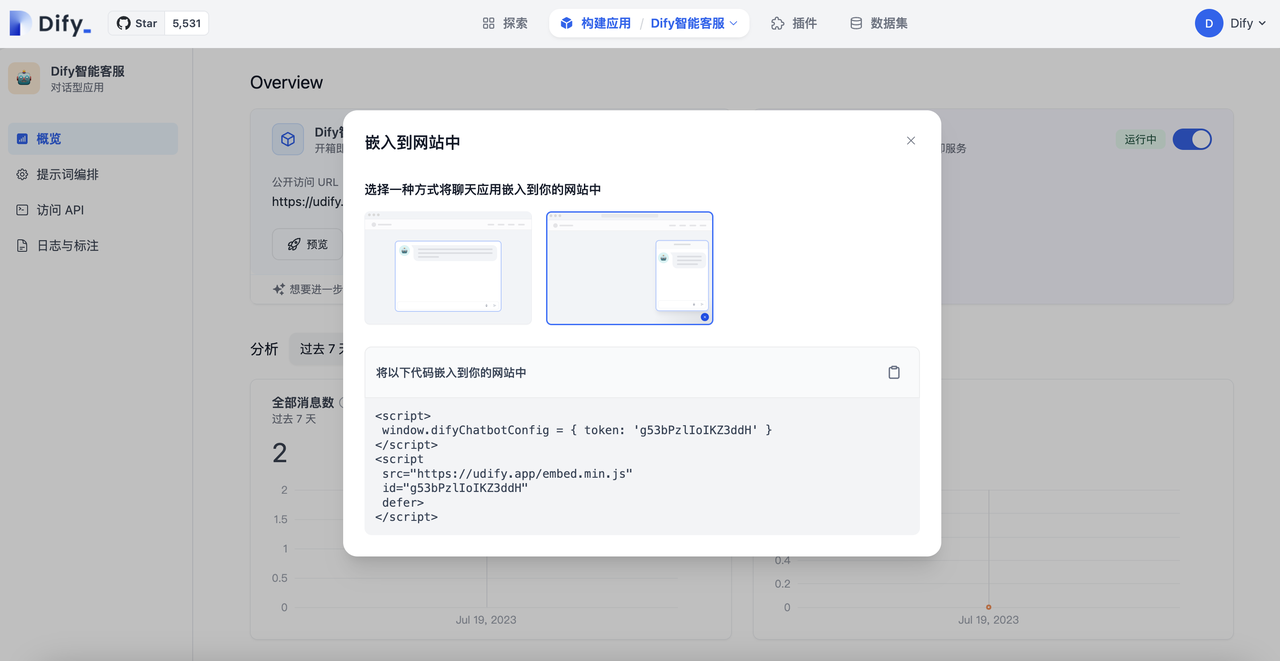Screen dimensions: 1280x661
Task: Click the Dify logo in header
Action: [50, 23]
